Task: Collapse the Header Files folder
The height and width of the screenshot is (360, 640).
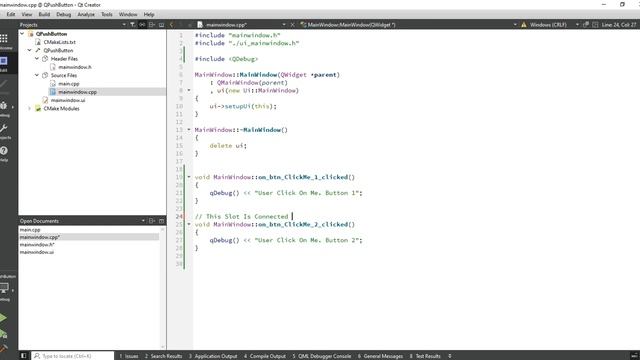Action: click(x=37, y=59)
